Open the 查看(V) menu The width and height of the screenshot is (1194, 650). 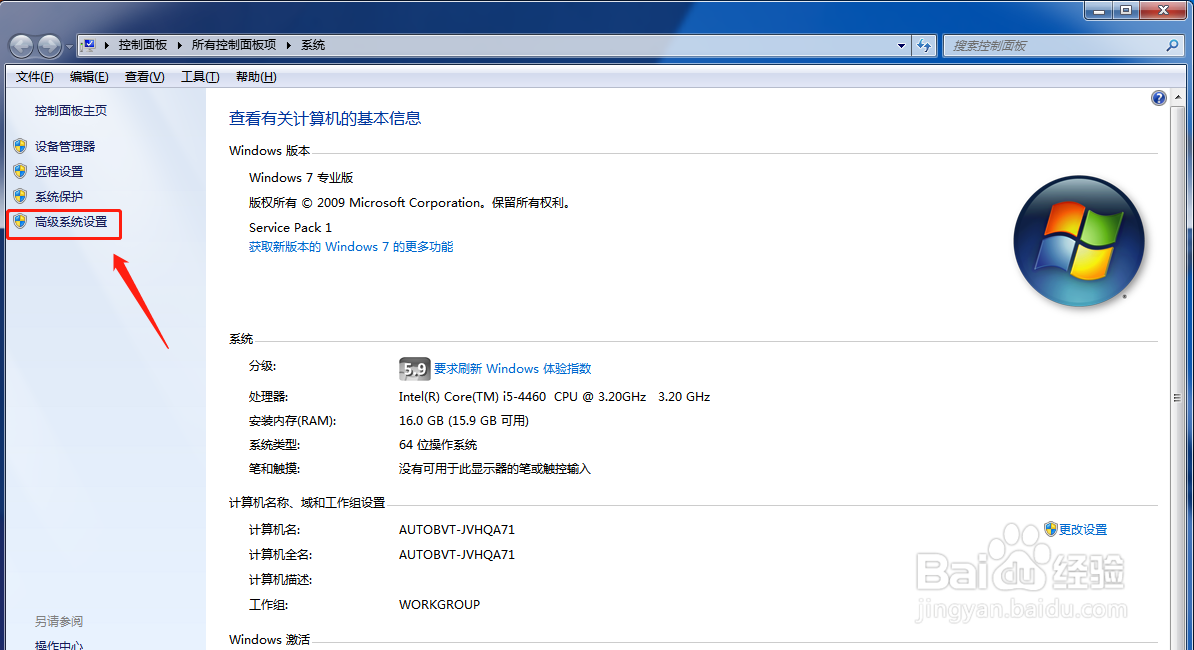coord(145,77)
